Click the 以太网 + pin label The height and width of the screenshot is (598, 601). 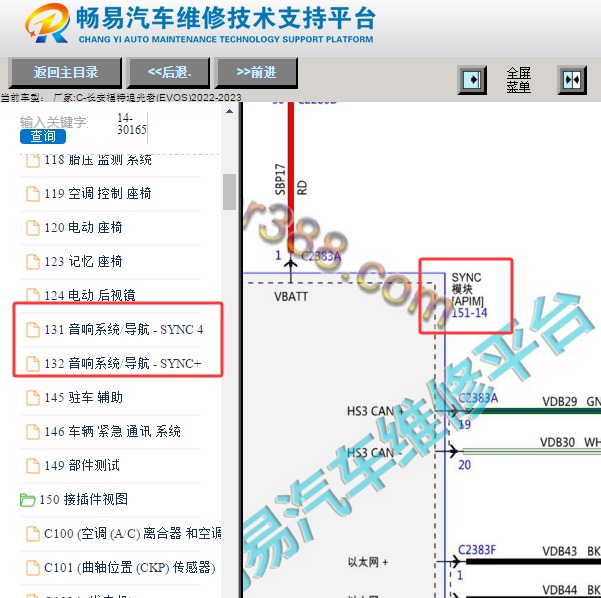coord(368,563)
